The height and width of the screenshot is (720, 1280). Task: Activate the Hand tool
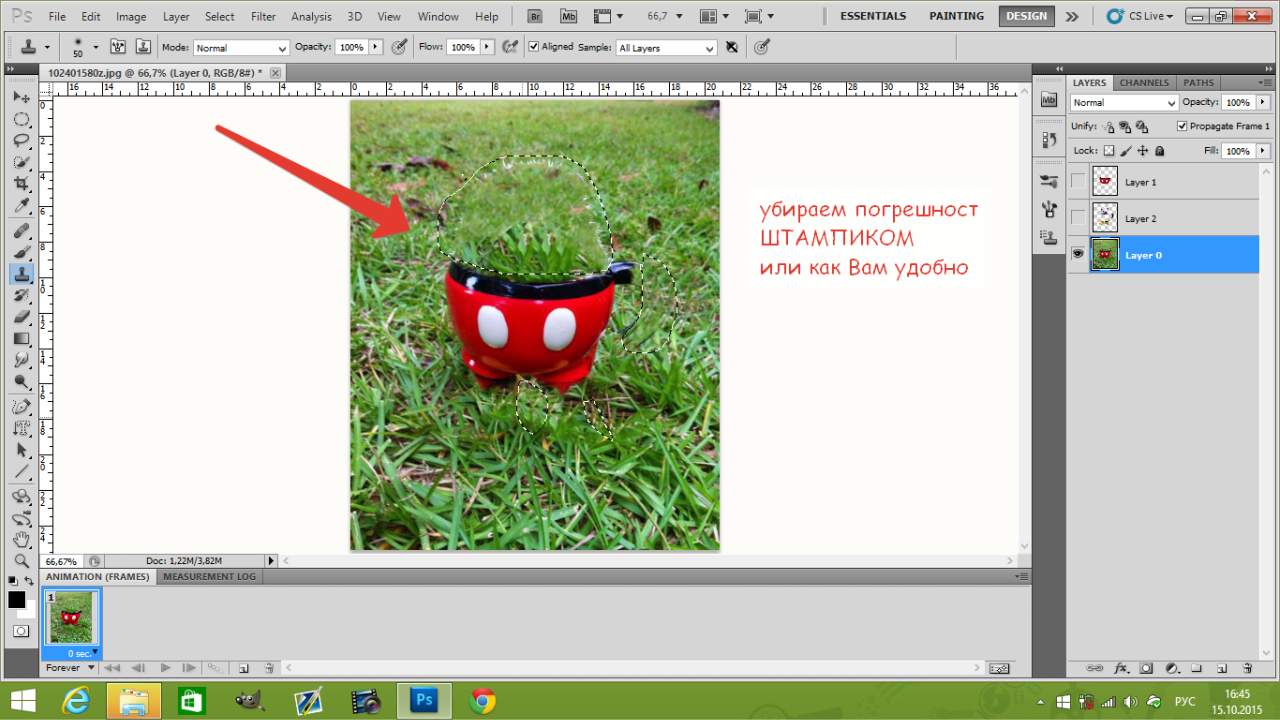point(21,540)
